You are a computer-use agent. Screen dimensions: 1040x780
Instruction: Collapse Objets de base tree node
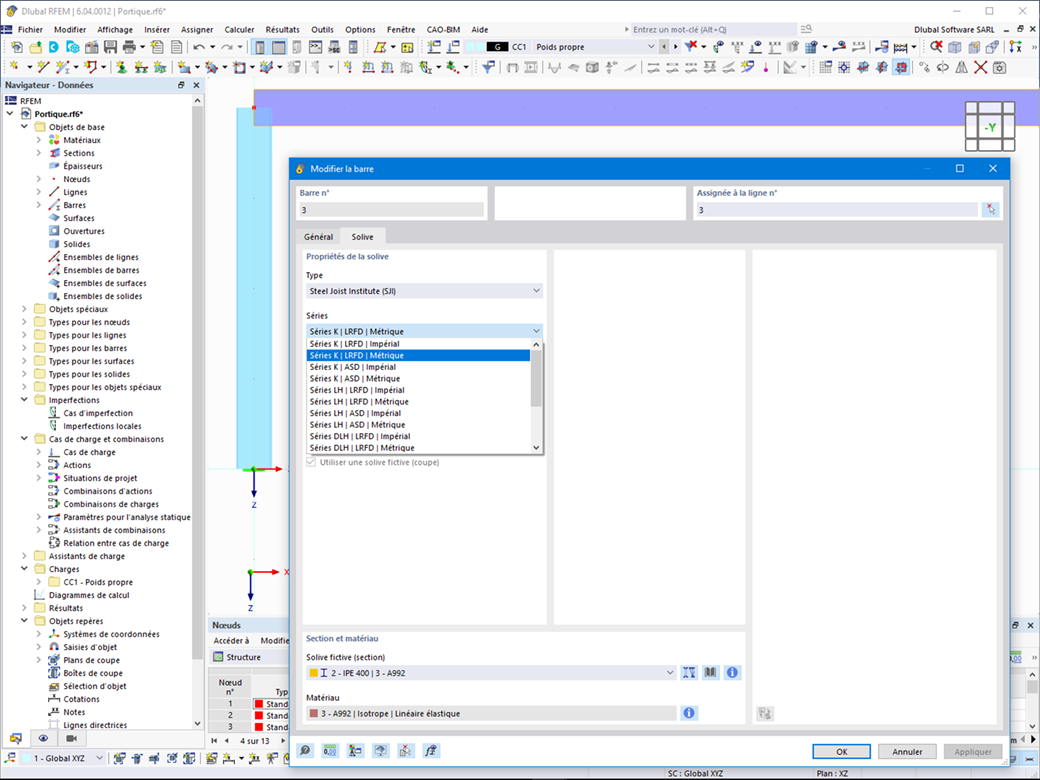25,127
